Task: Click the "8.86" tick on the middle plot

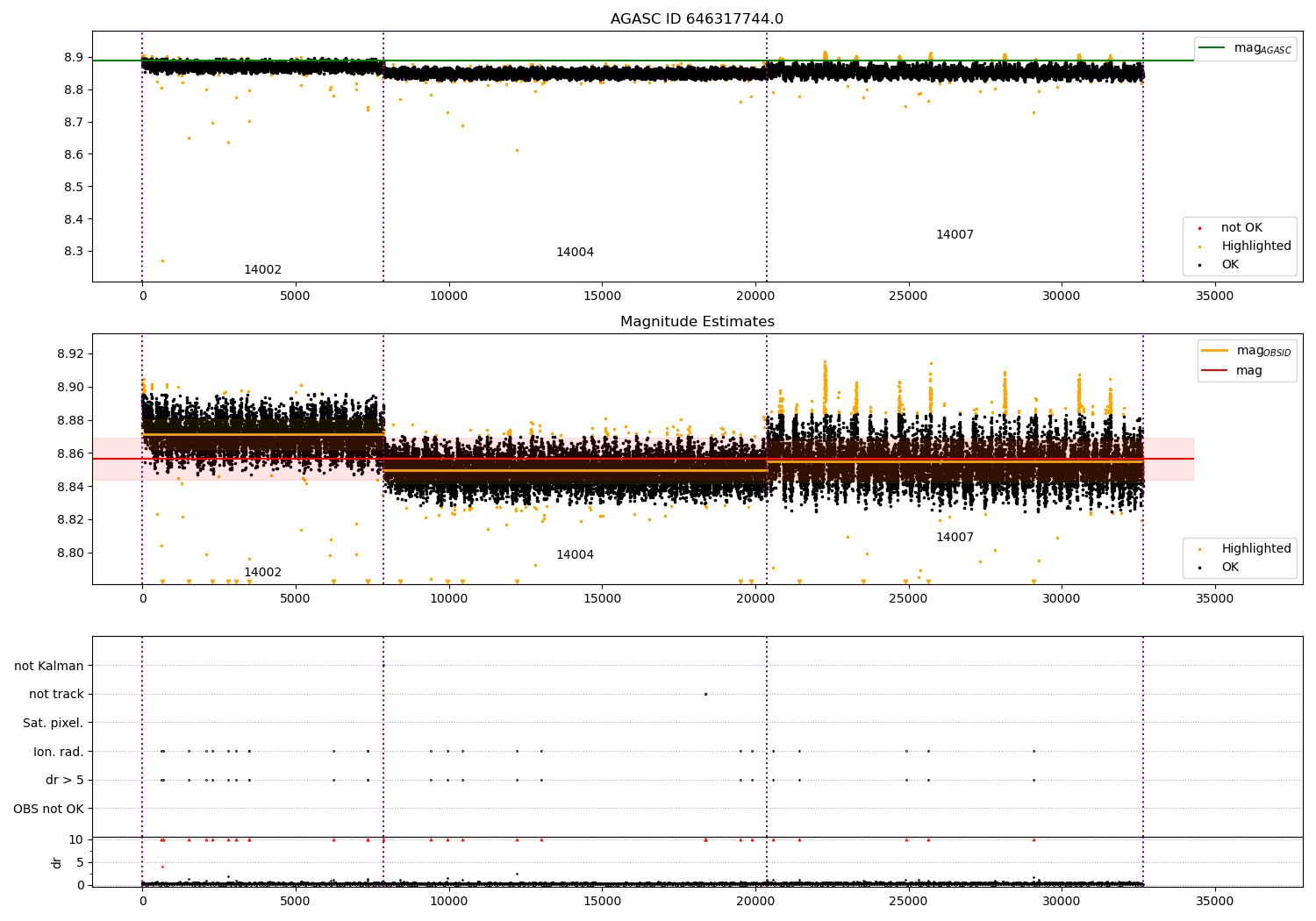Action: pyautogui.click(x=71, y=453)
